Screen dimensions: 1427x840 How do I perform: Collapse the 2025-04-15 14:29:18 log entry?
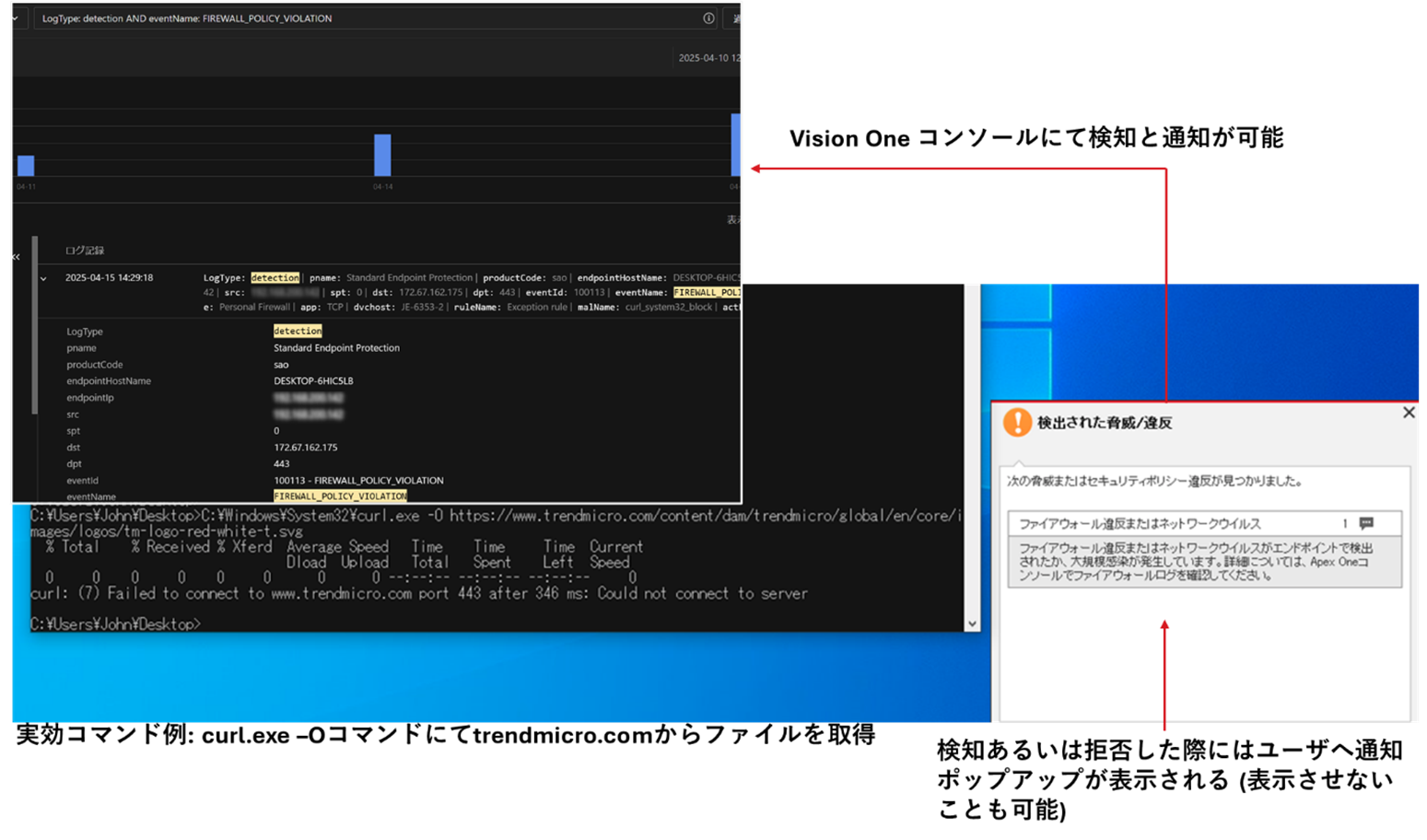[43, 278]
